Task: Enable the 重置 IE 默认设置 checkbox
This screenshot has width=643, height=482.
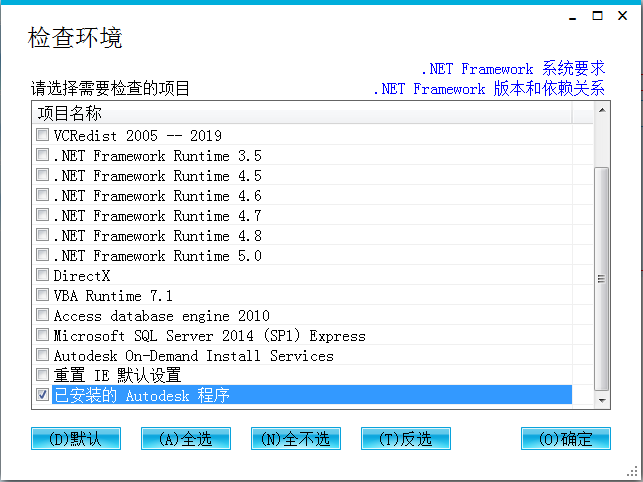Action: click(42, 375)
